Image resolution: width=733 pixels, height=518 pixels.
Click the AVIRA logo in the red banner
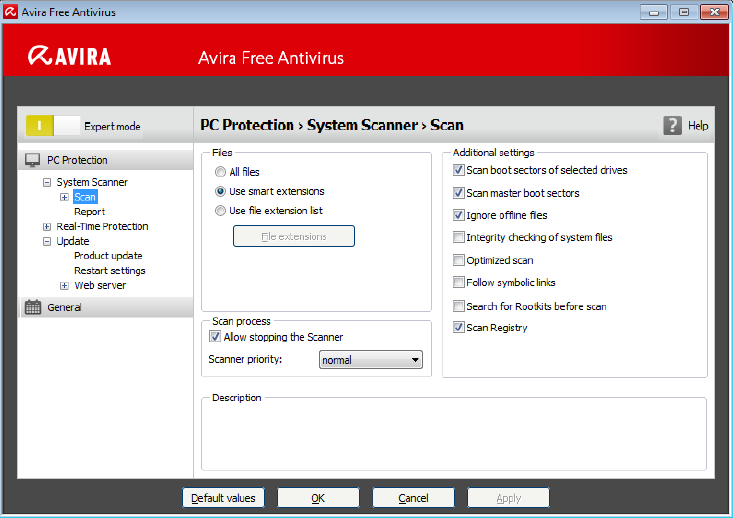pos(69,56)
